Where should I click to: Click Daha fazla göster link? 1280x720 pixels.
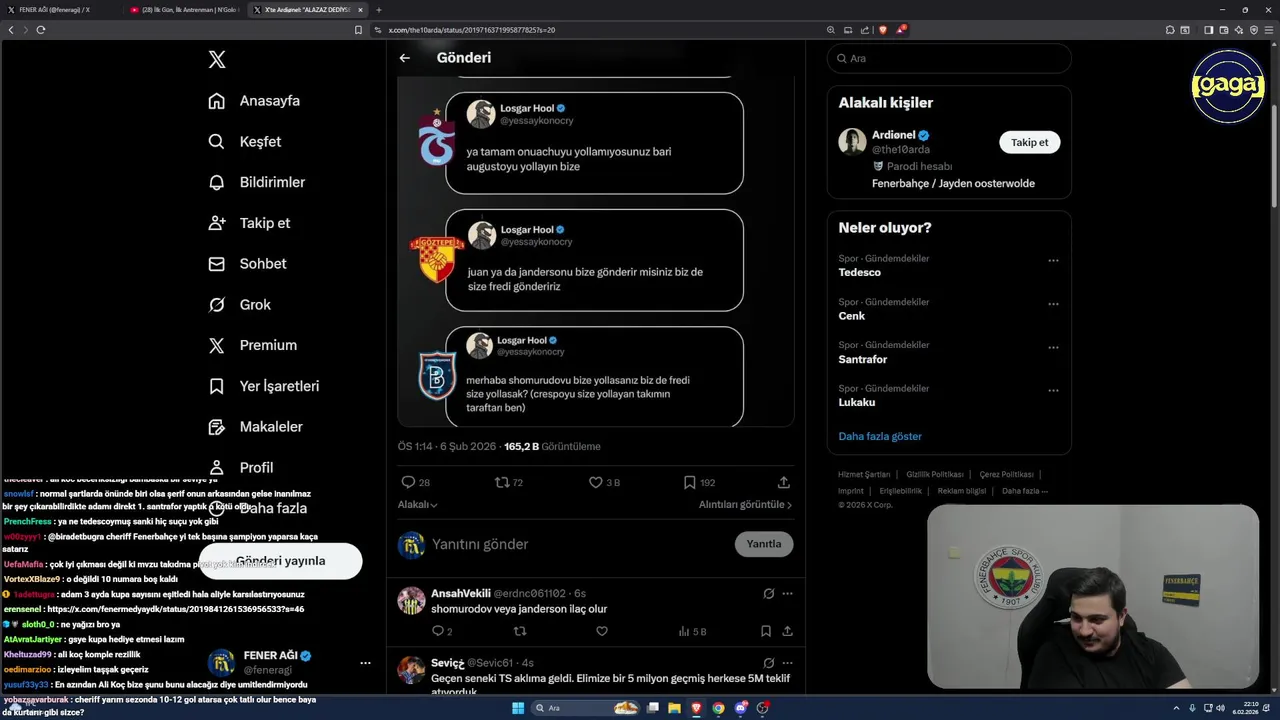tap(880, 436)
